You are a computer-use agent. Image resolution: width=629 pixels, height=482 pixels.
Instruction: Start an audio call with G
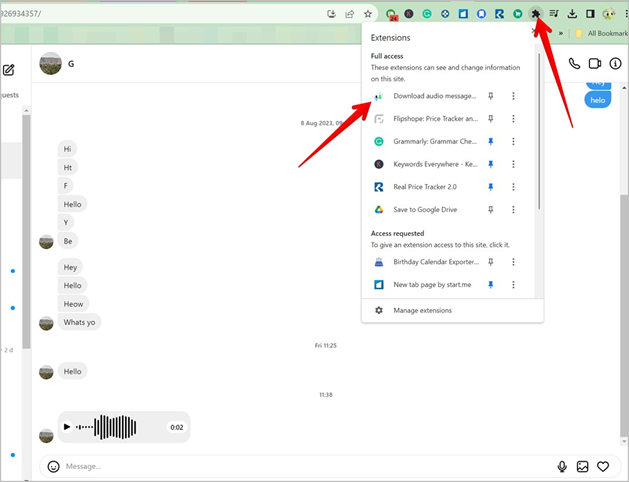click(x=574, y=63)
